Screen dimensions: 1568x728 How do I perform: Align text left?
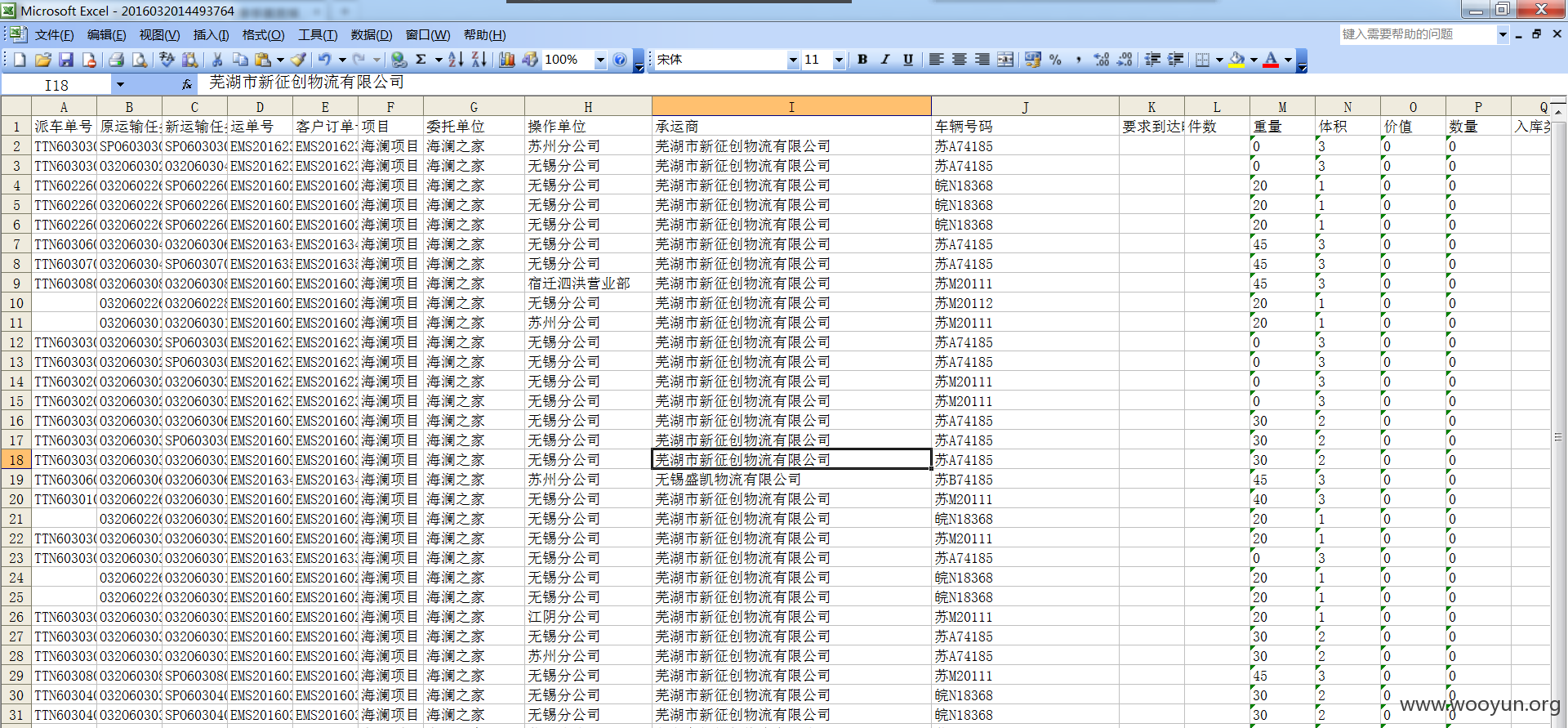pos(937,60)
